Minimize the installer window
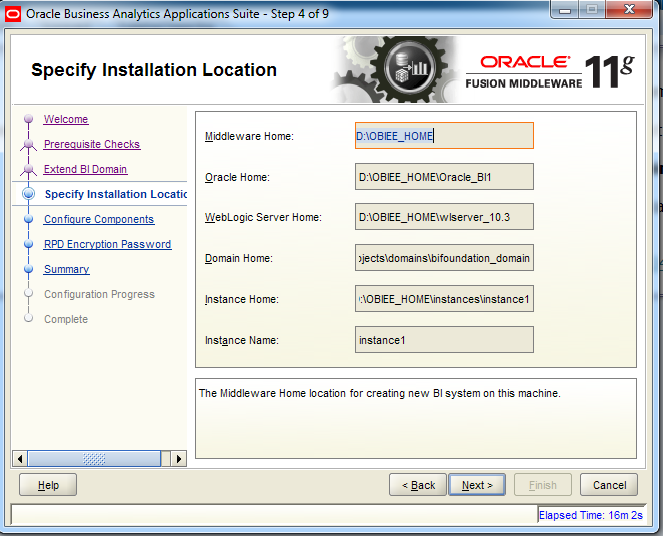 click(565, 9)
